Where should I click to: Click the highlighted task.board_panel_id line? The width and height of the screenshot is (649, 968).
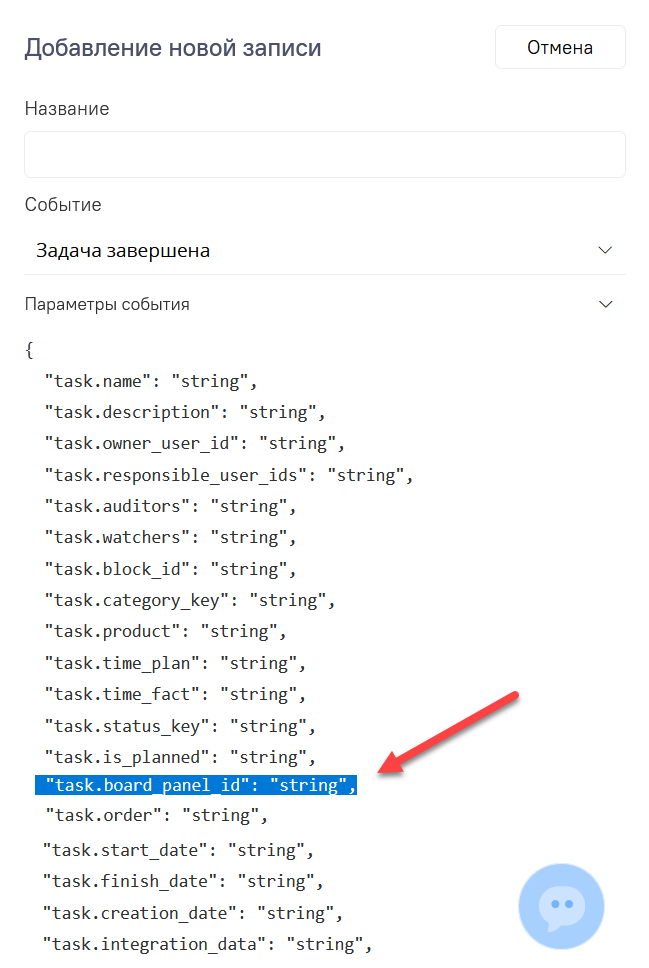pyautogui.click(x=196, y=785)
